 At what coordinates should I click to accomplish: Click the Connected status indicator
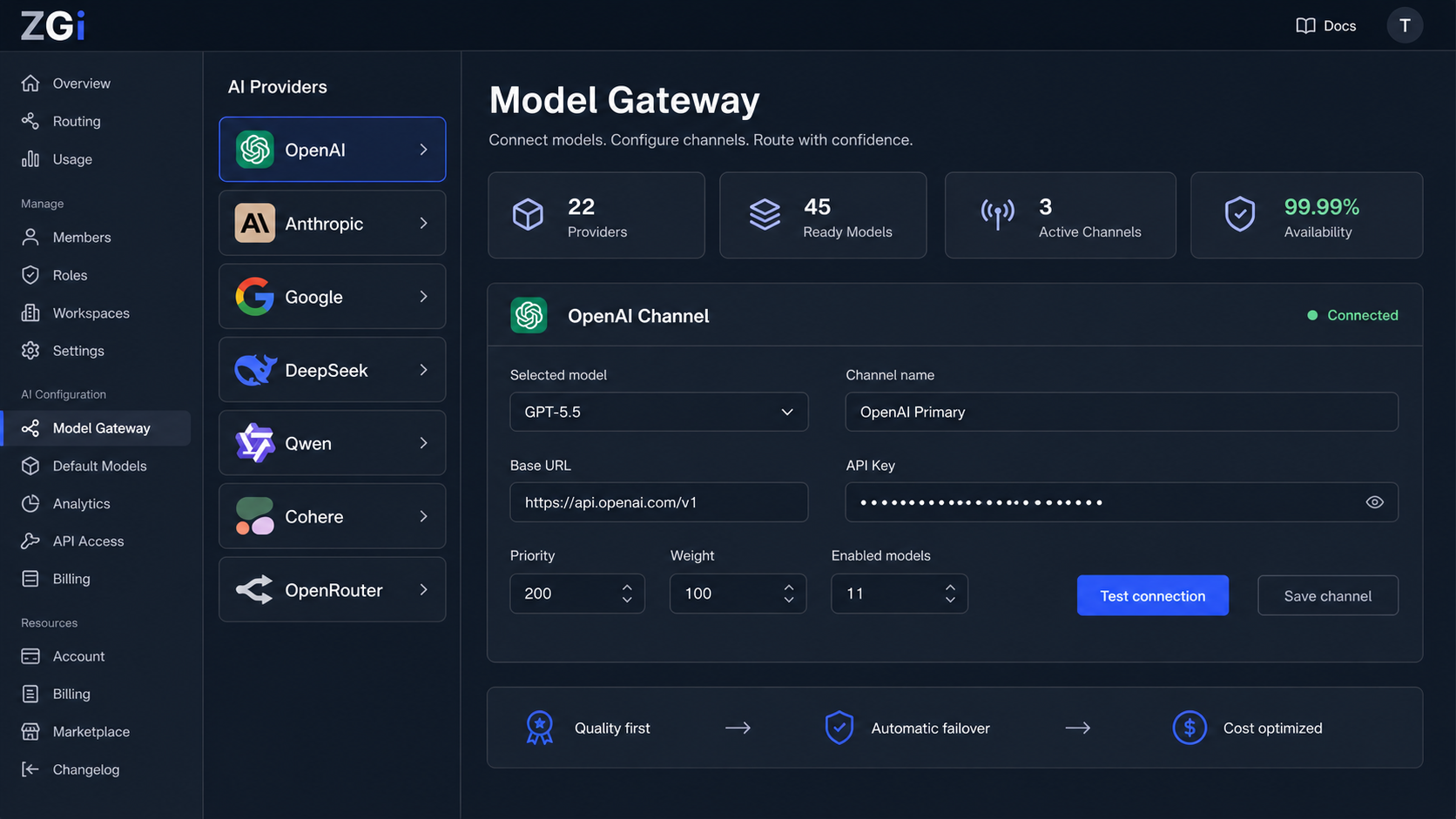(1352, 315)
